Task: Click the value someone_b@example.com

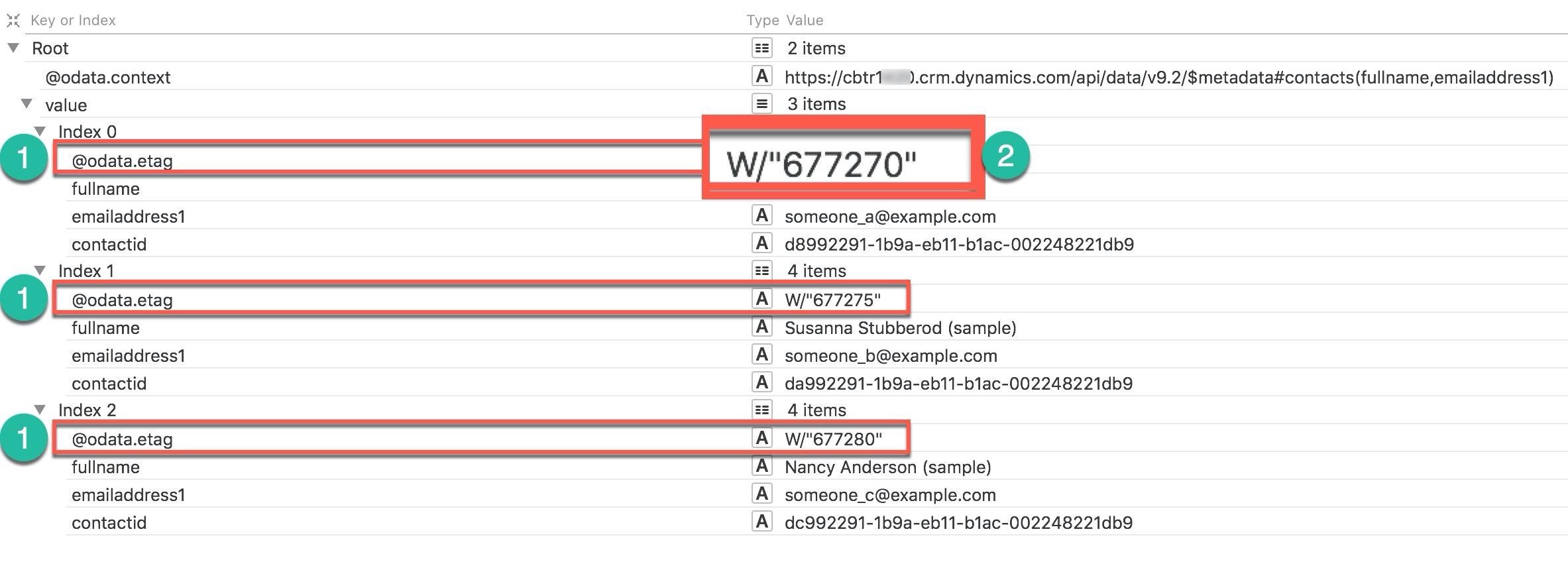Action: (x=891, y=356)
